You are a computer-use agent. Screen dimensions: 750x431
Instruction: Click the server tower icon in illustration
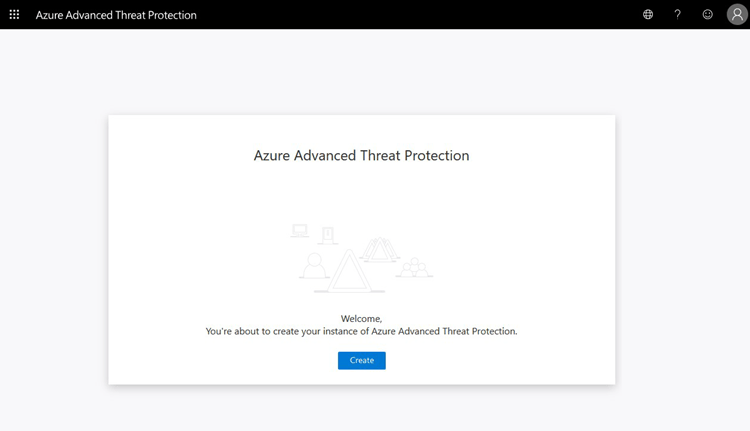(327, 235)
